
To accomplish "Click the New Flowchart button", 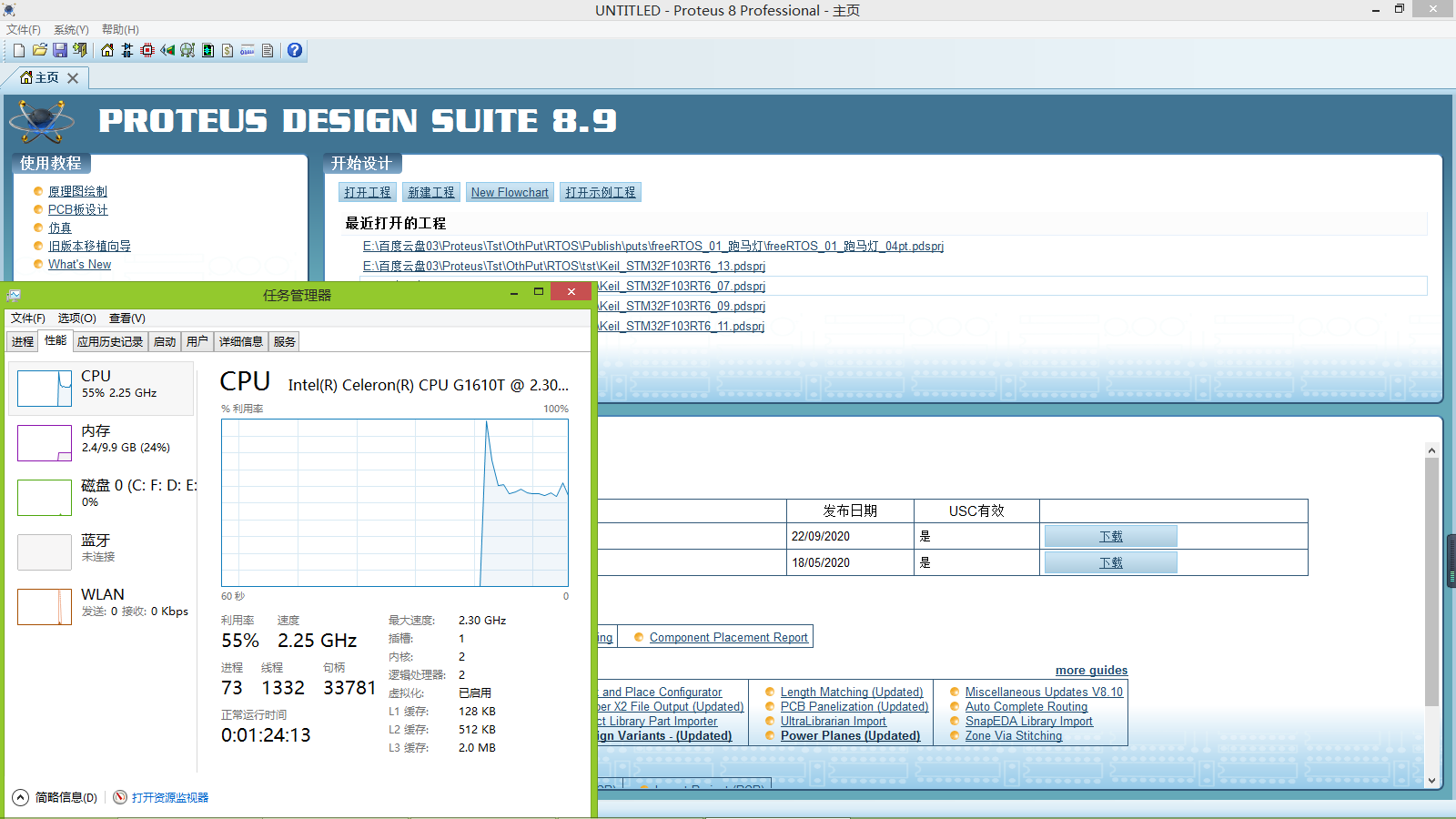I will (510, 192).
